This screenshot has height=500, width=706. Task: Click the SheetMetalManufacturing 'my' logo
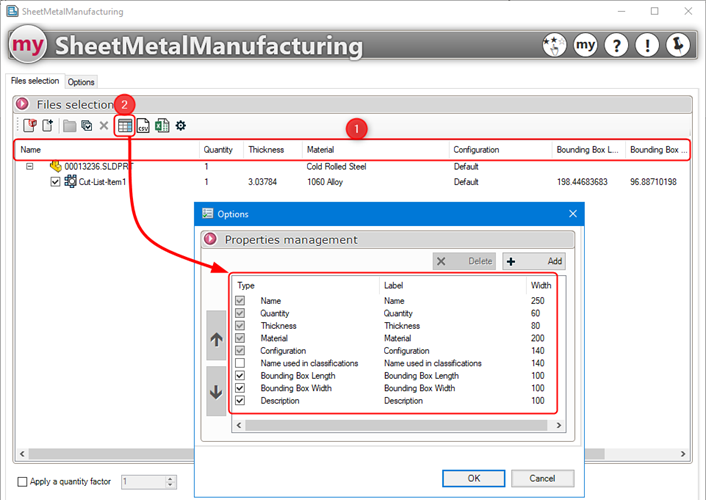pos(28,45)
